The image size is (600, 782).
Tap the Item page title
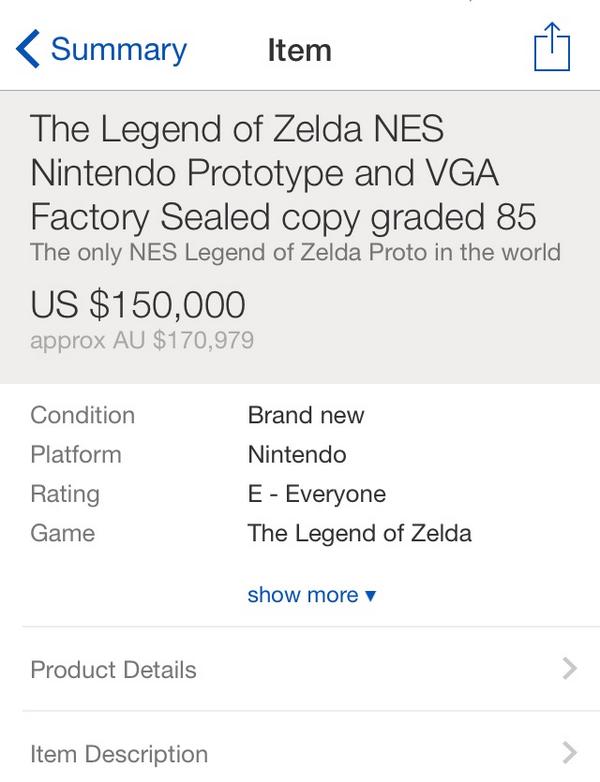[x=299, y=50]
